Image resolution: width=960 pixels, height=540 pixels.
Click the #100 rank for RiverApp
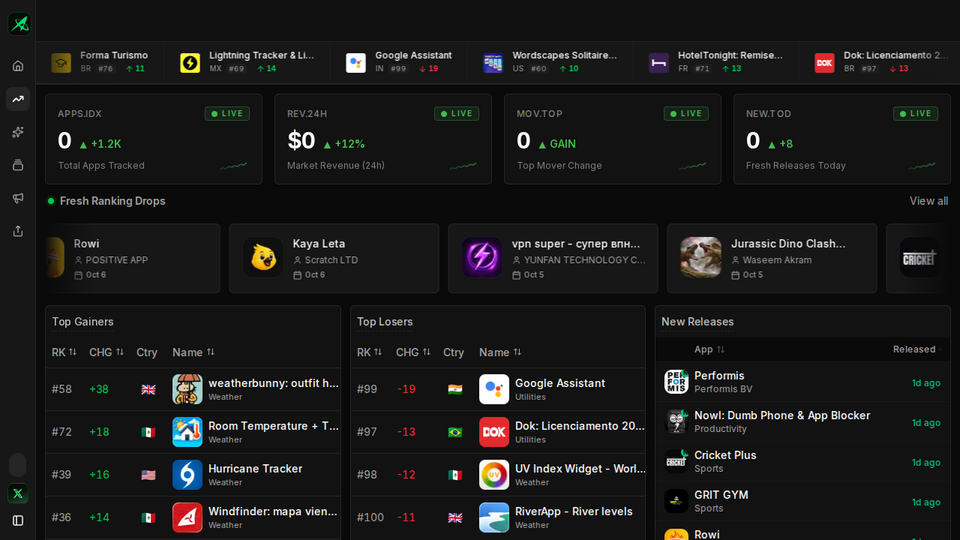click(370, 518)
